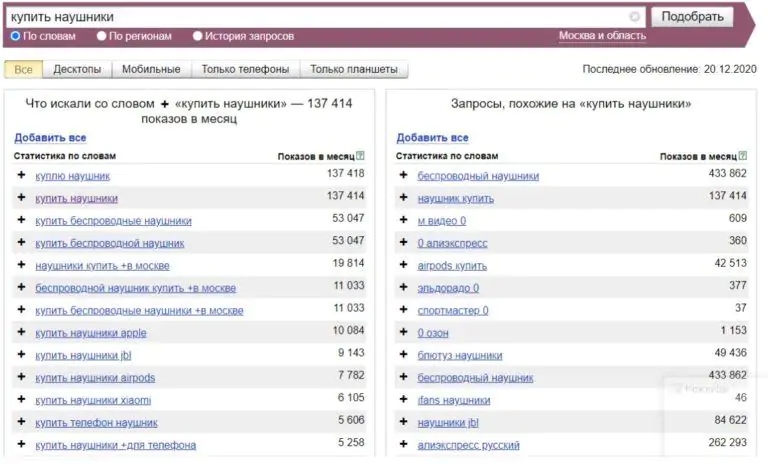Add 'купить наушники jbl' via plus icon
768x464 pixels.
pos(21,354)
